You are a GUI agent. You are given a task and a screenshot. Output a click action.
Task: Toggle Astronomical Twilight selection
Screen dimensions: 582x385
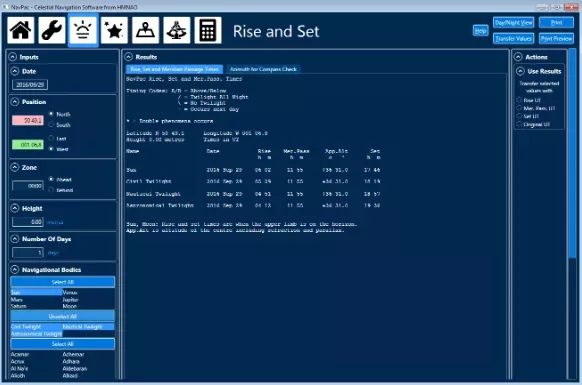pyautogui.click(x=36, y=334)
